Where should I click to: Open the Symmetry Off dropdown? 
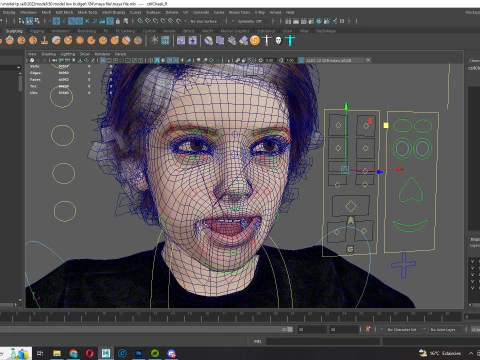coord(250,21)
